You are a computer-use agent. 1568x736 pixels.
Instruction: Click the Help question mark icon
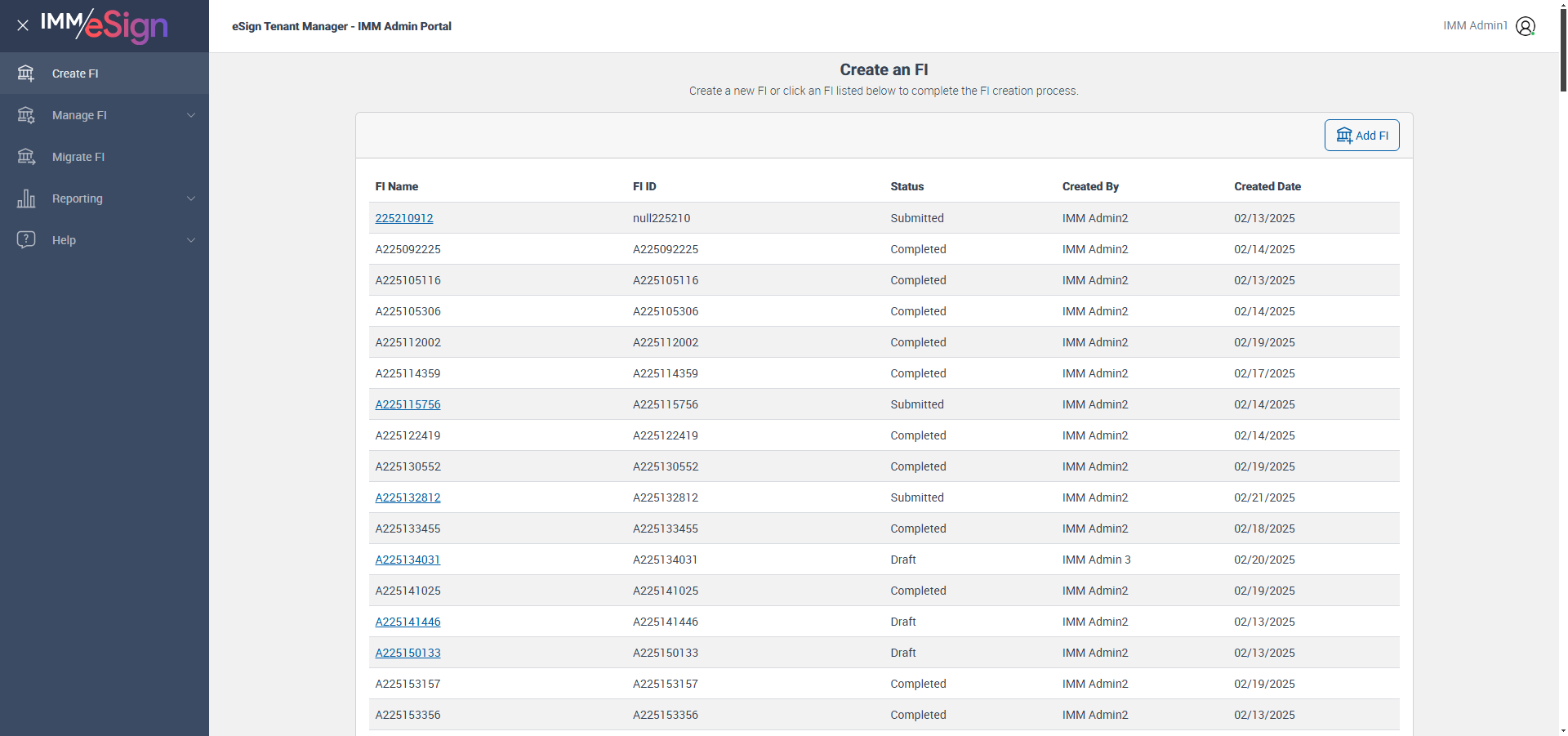point(26,240)
